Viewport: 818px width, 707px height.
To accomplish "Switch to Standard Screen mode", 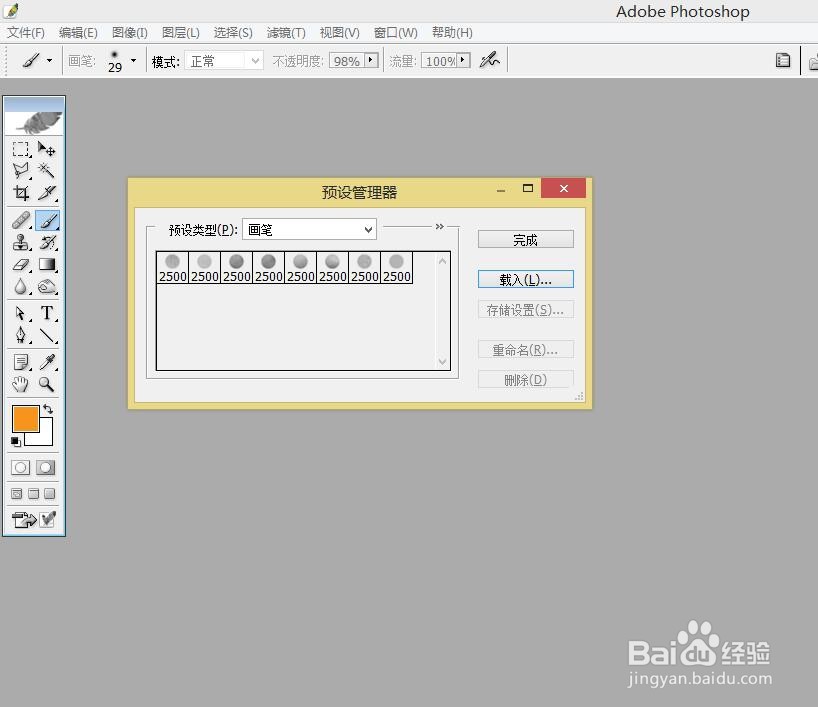I will click(17, 494).
